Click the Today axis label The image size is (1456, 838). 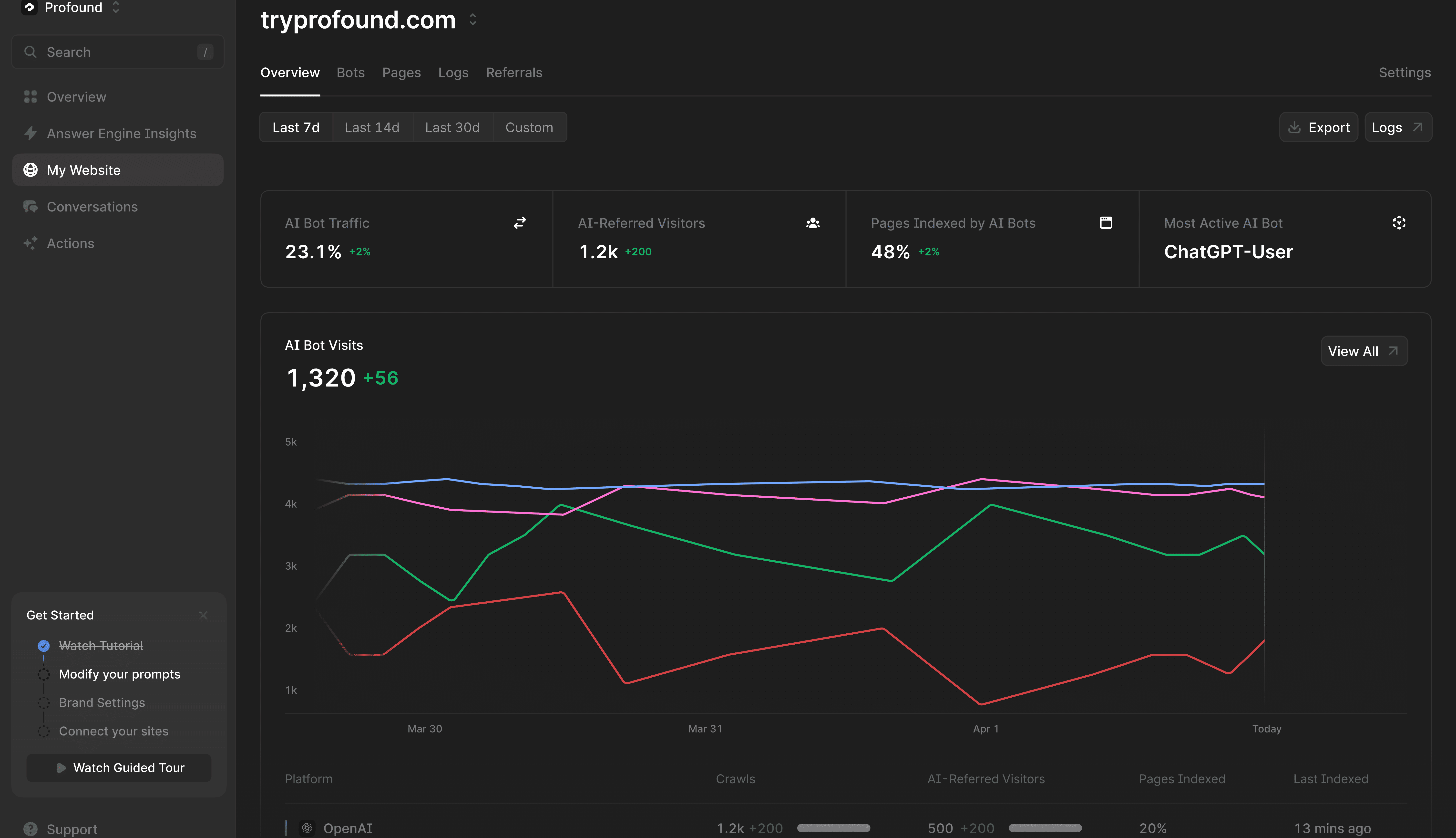click(x=1267, y=729)
